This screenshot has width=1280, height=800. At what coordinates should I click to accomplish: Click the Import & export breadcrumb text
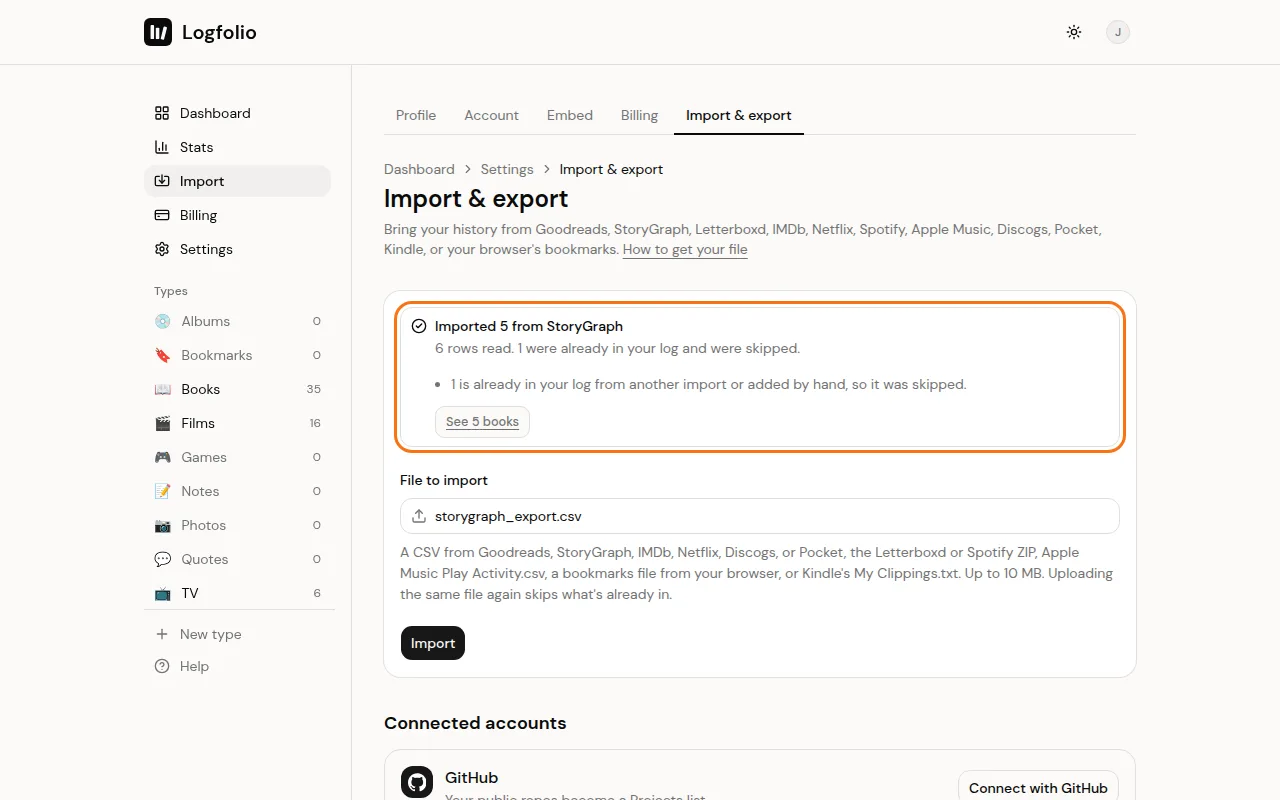611,169
